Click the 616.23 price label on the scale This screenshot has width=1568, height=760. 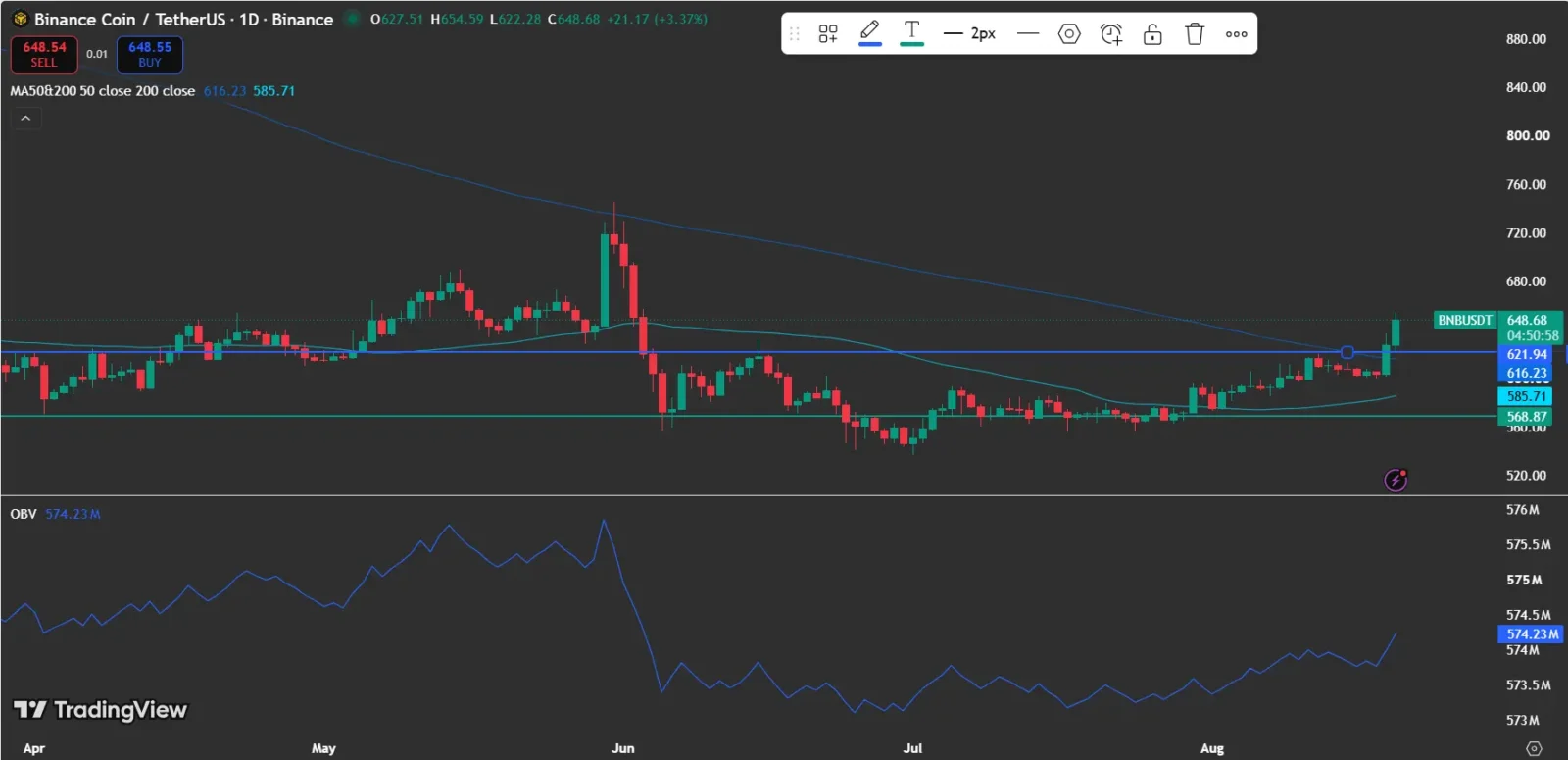(1527, 374)
